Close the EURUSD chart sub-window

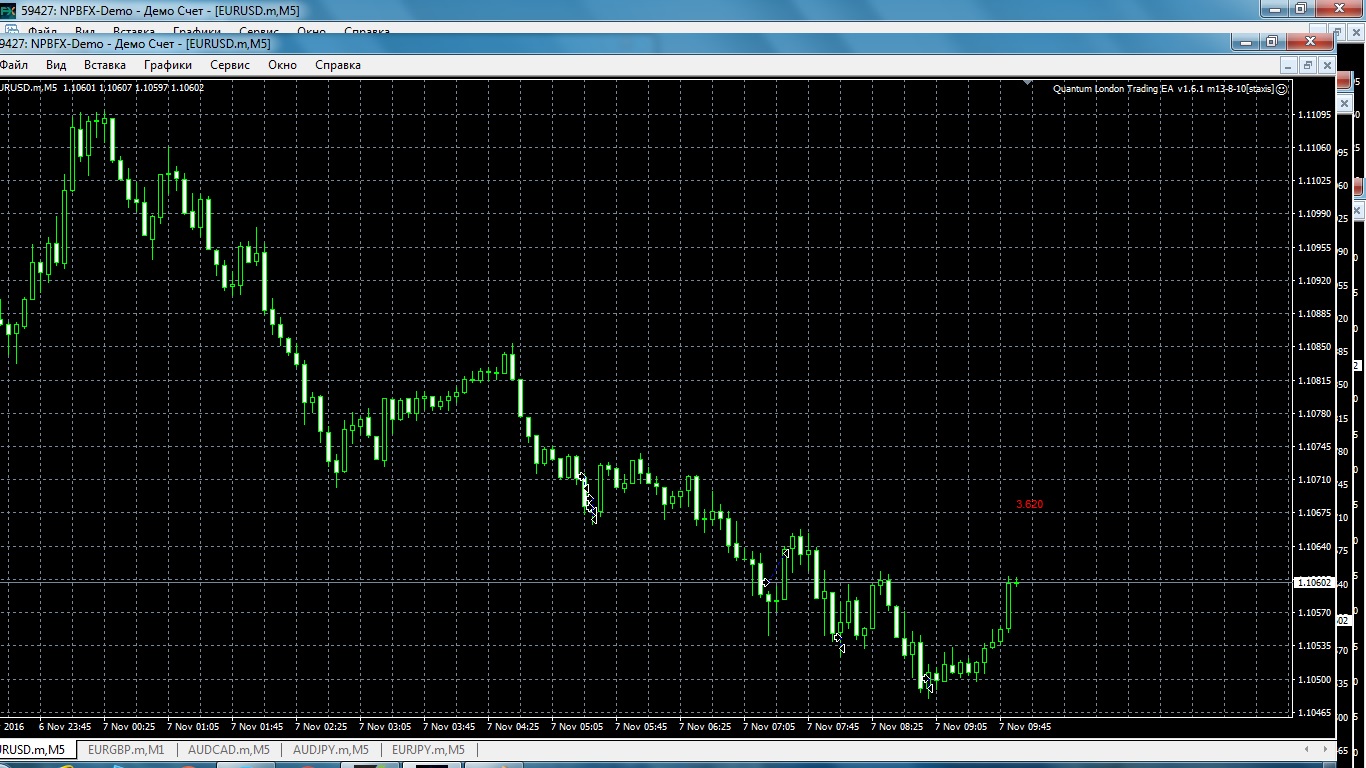tap(1327, 65)
